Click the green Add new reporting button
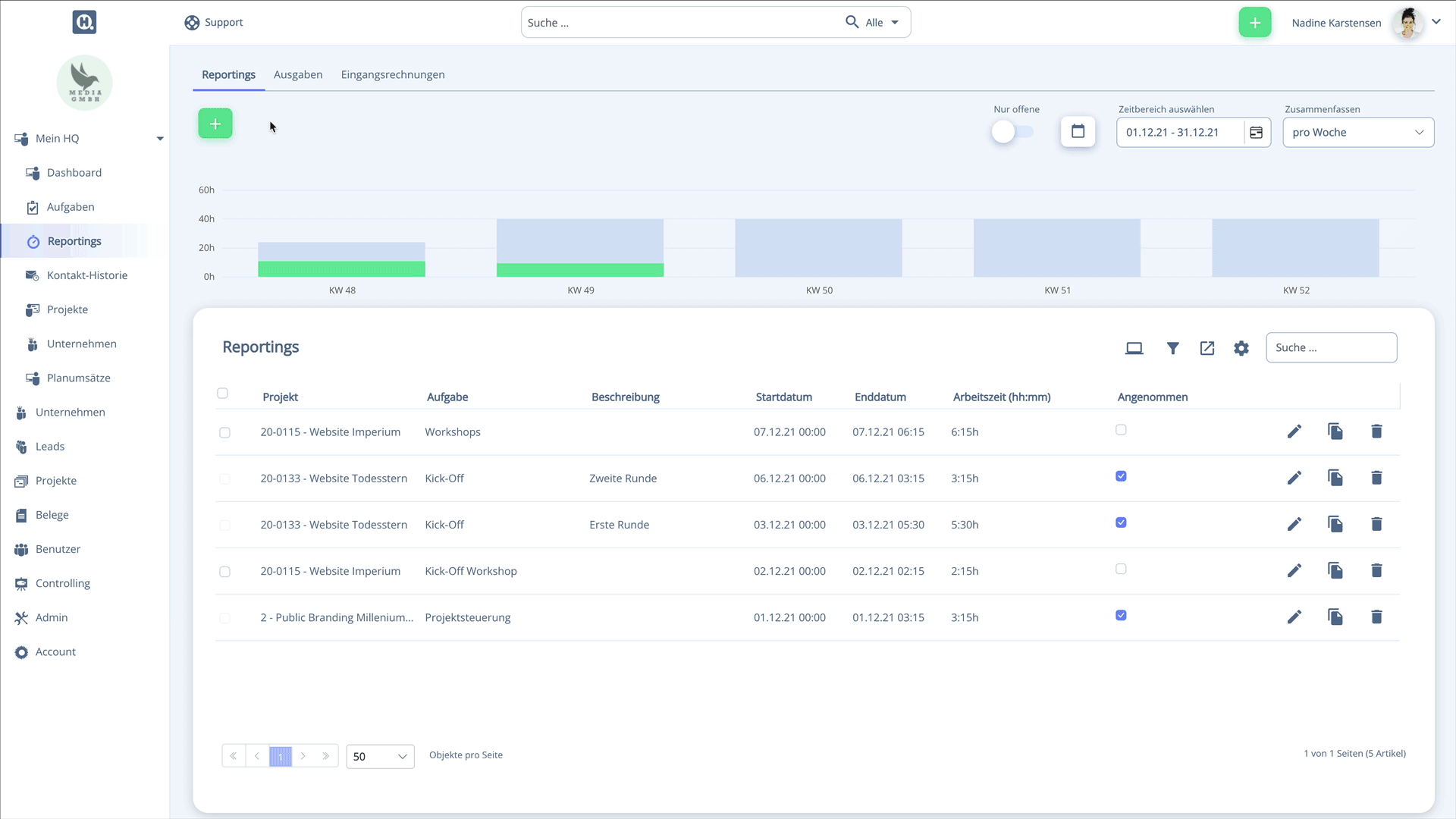Screen dimensions: 1456x819 [215, 123]
